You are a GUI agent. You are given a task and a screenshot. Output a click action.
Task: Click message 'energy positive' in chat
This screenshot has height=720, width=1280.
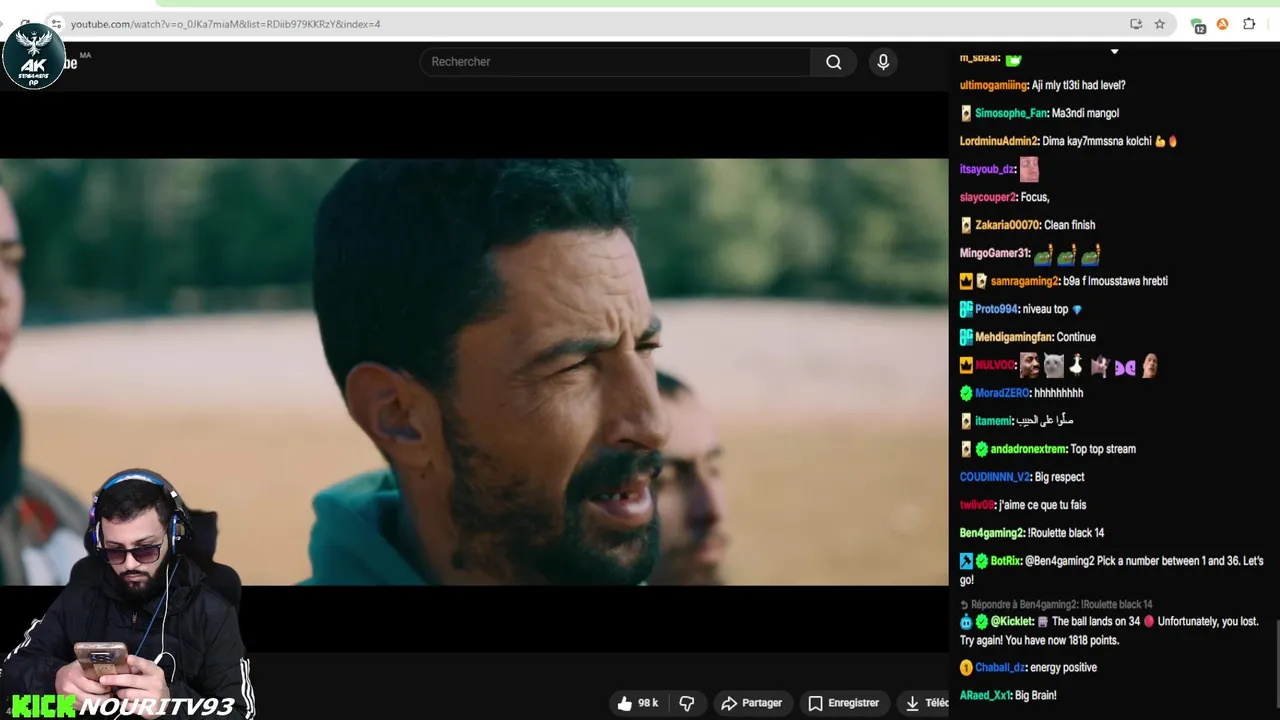(1063, 667)
